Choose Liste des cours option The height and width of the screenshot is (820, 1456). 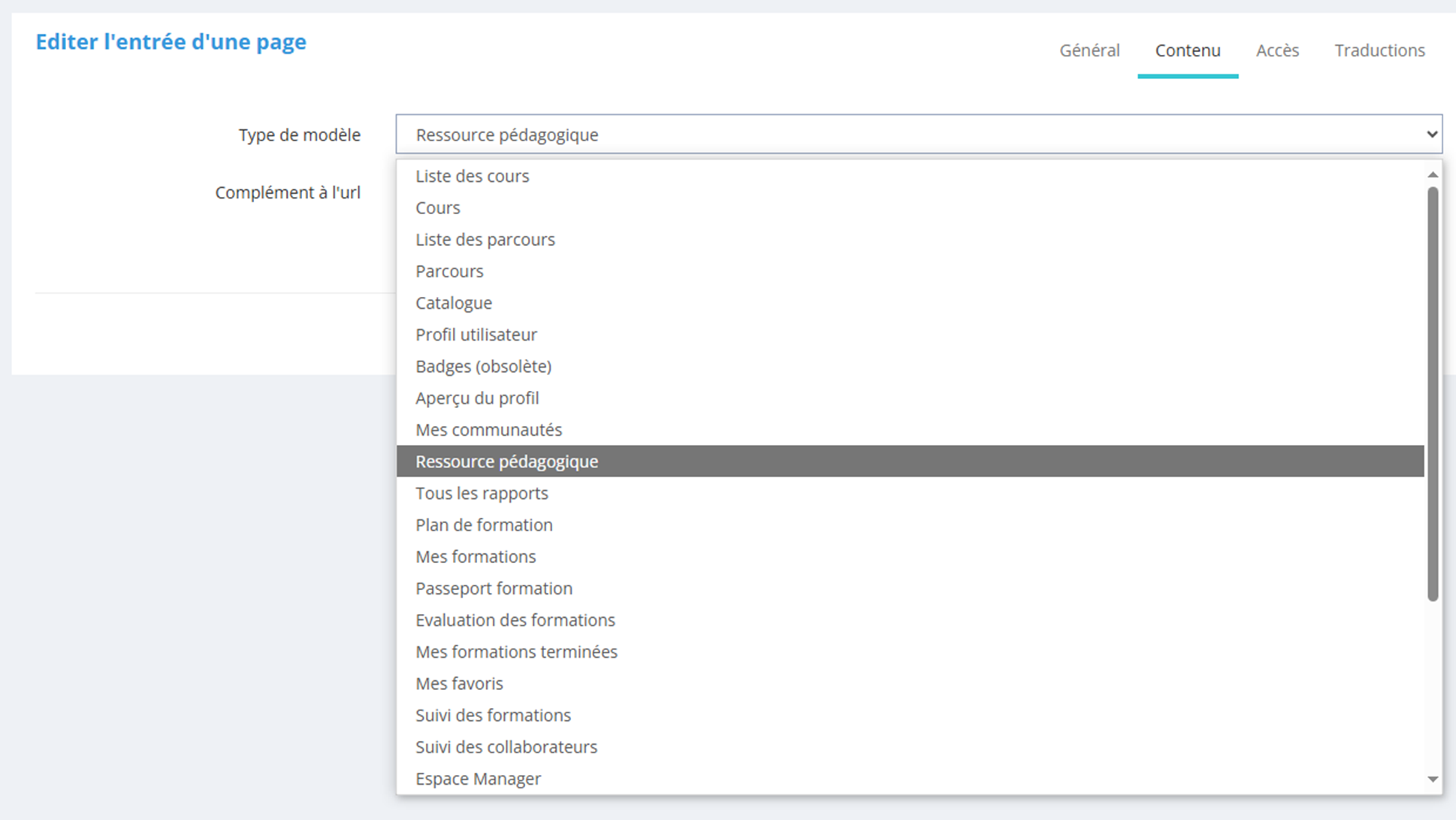point(473,176)
